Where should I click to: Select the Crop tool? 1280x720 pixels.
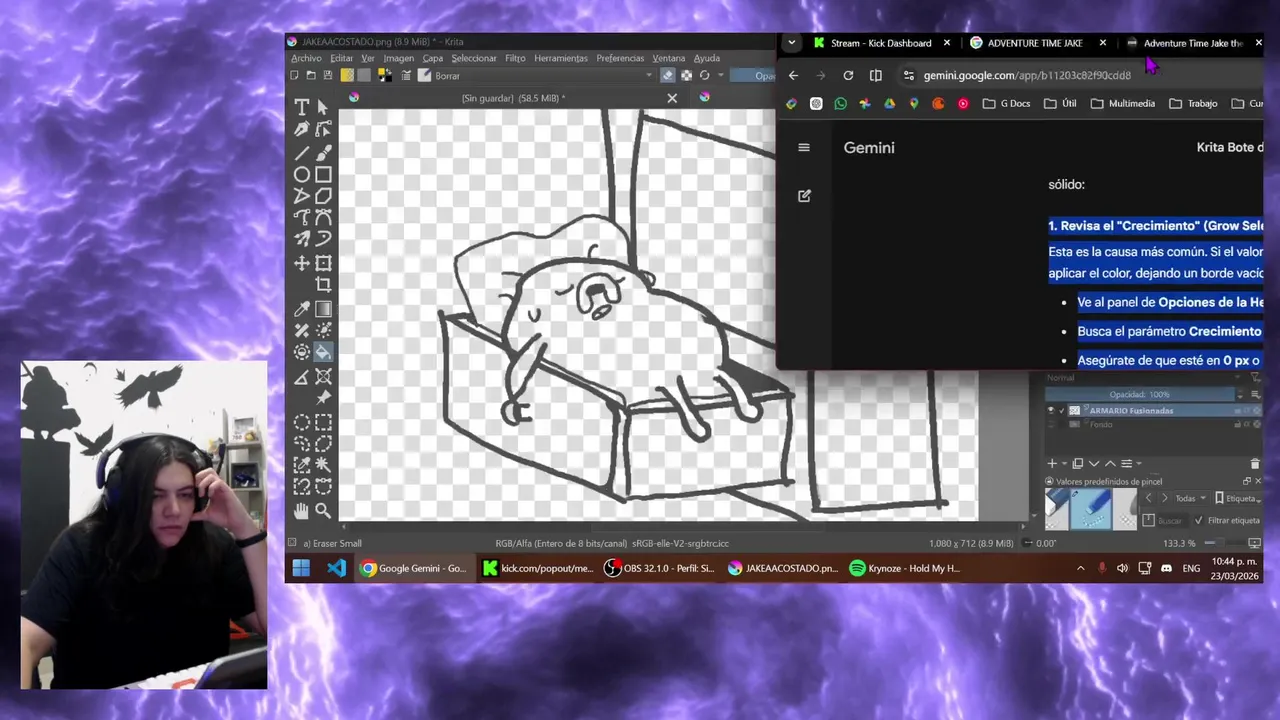pyautogui.click(x=323, y=285)
